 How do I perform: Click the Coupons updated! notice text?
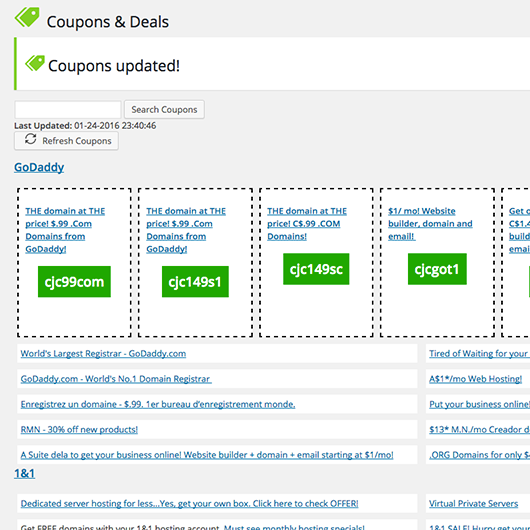(x=114, y=66)
